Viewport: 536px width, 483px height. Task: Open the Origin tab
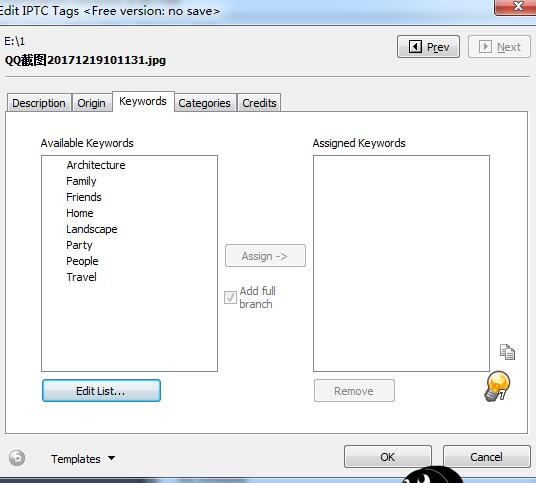91,103
